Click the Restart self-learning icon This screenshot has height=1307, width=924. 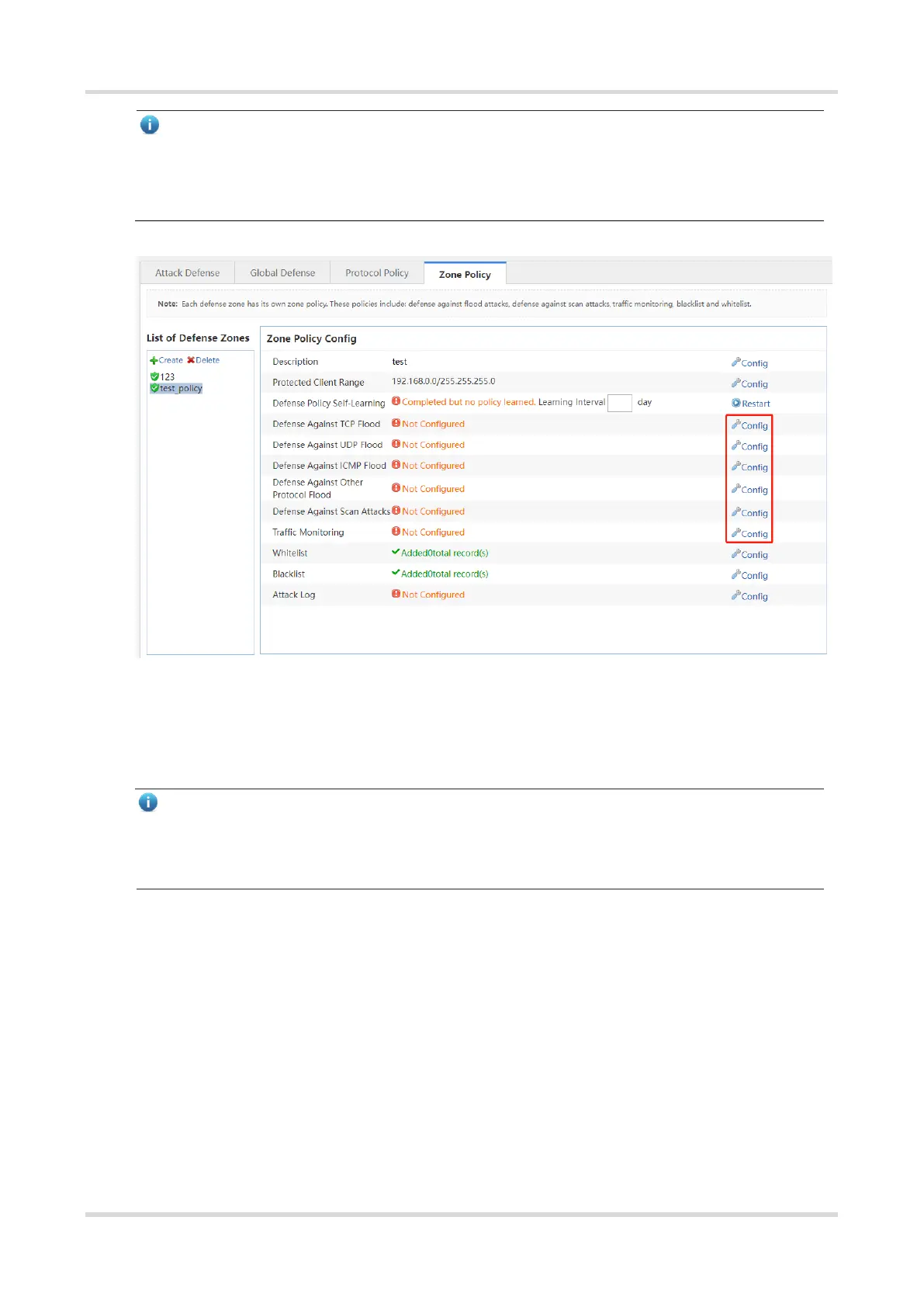(x=736, y=404)
